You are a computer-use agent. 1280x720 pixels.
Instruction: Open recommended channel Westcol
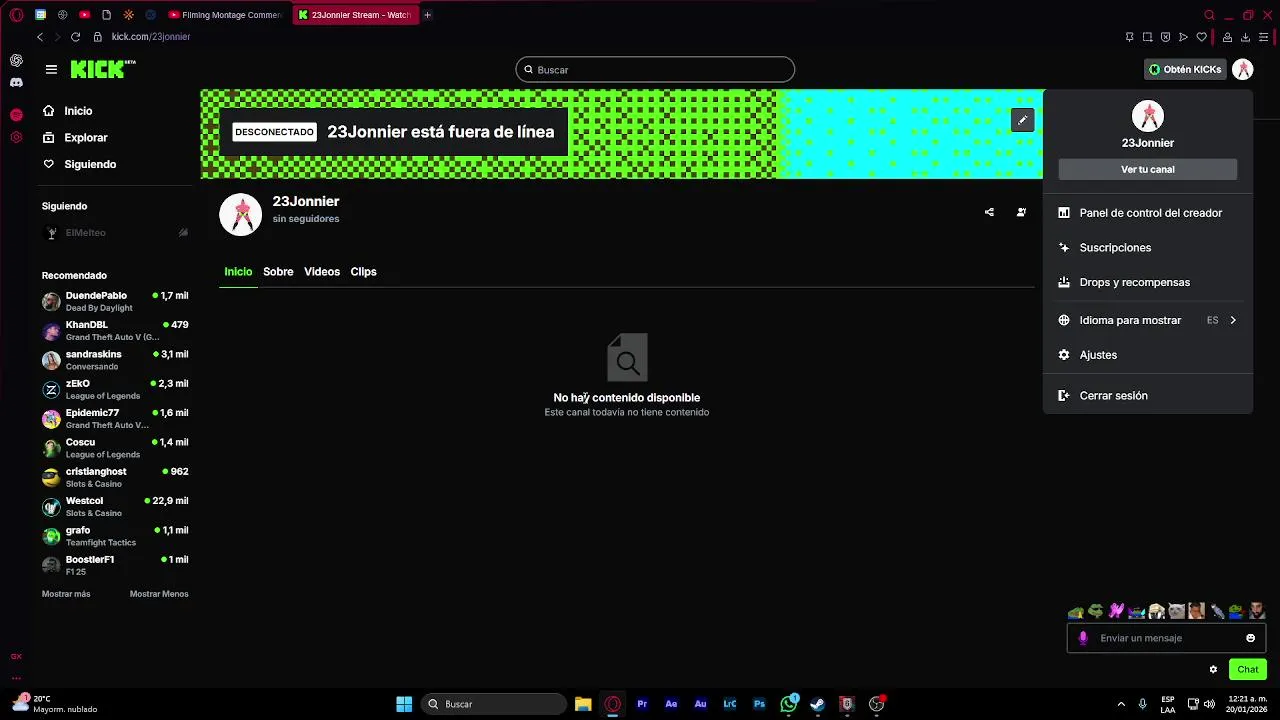point(115,506)
